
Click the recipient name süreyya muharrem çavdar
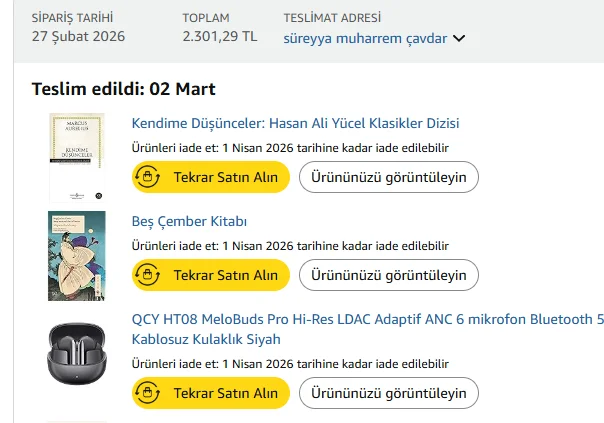point(365,39)
